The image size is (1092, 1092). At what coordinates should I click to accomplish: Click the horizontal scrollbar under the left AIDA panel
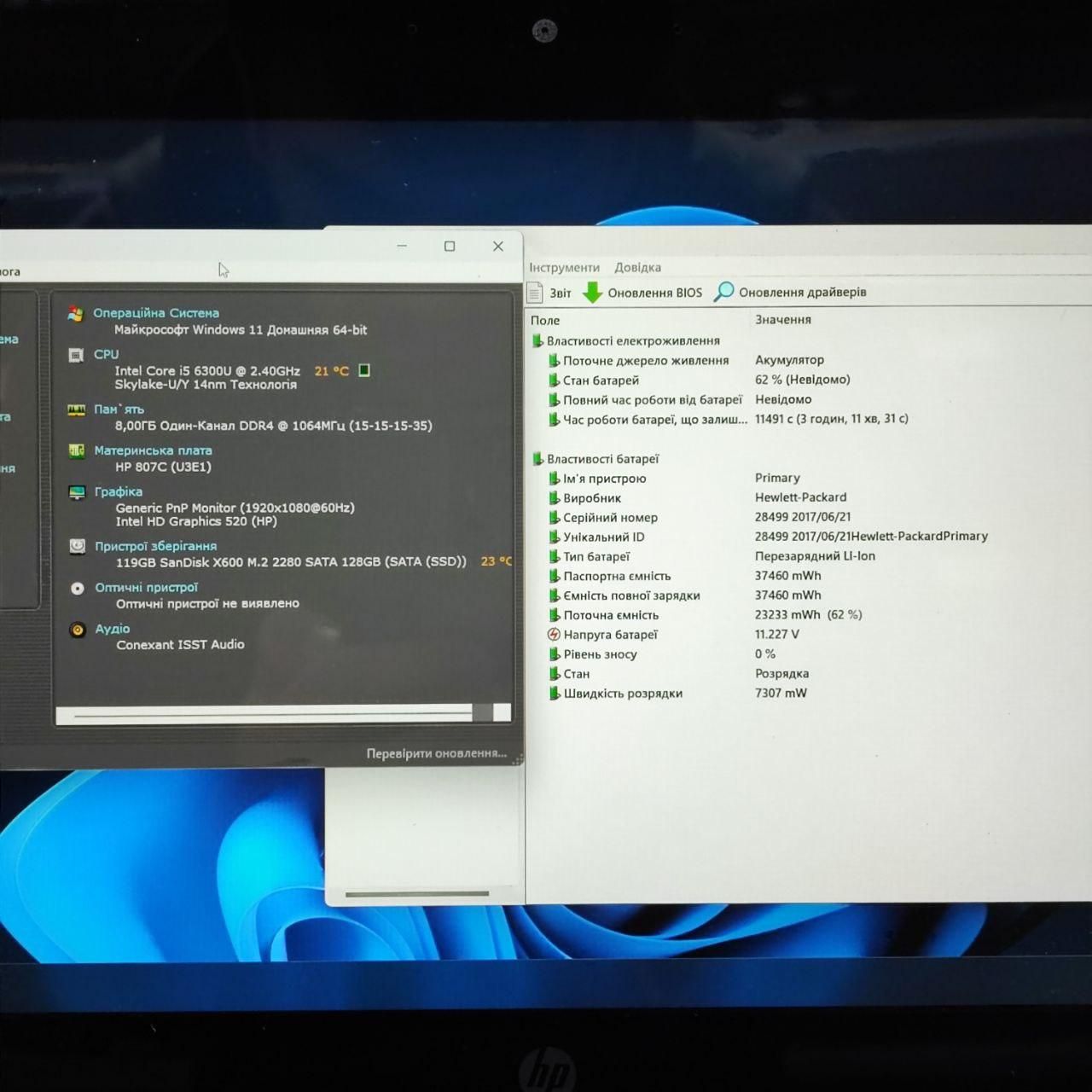[x=417, y=894]
